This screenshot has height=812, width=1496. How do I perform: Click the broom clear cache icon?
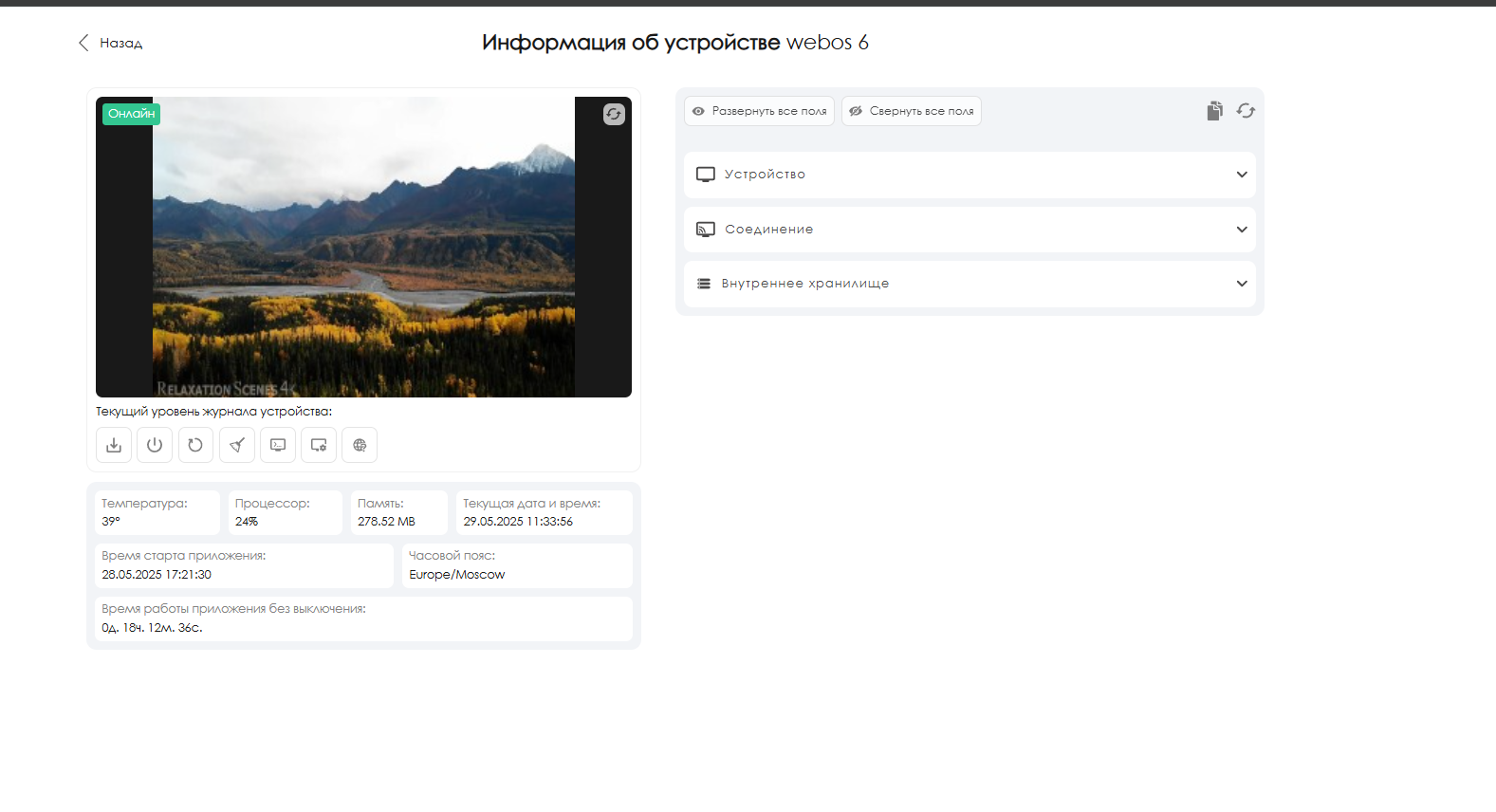[237, 445]
